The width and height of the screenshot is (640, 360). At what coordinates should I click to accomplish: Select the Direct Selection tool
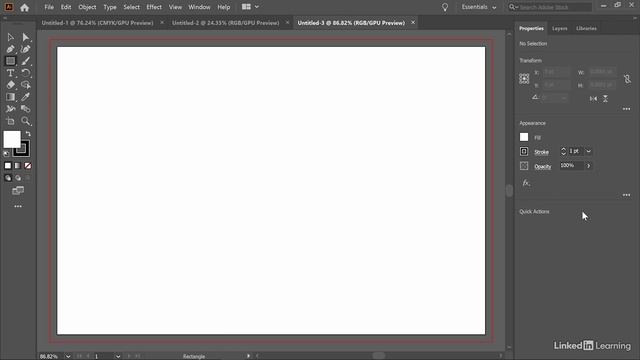pyautogui.click(x=25, y=38)
